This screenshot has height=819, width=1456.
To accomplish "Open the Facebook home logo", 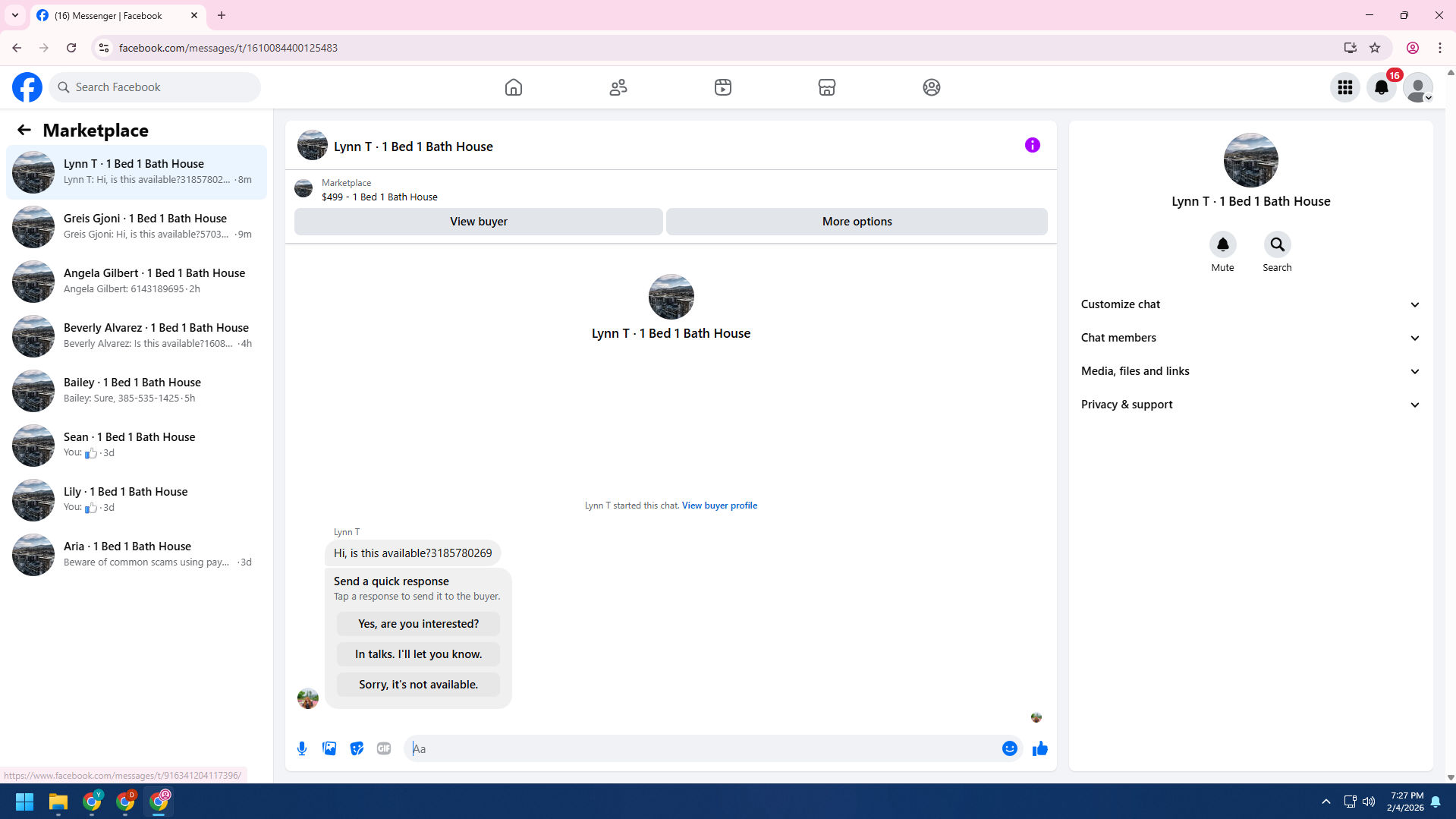I will pos(27,87).
